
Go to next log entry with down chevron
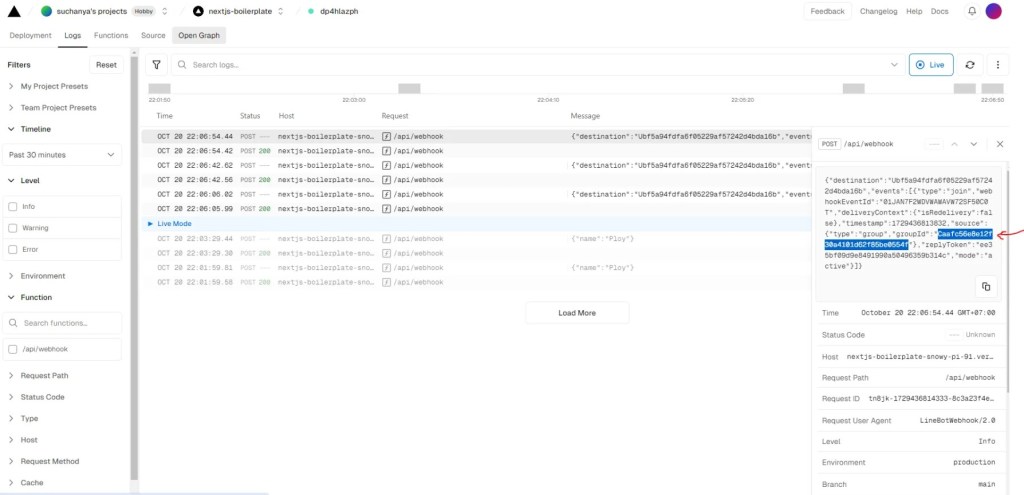(974, 144)
